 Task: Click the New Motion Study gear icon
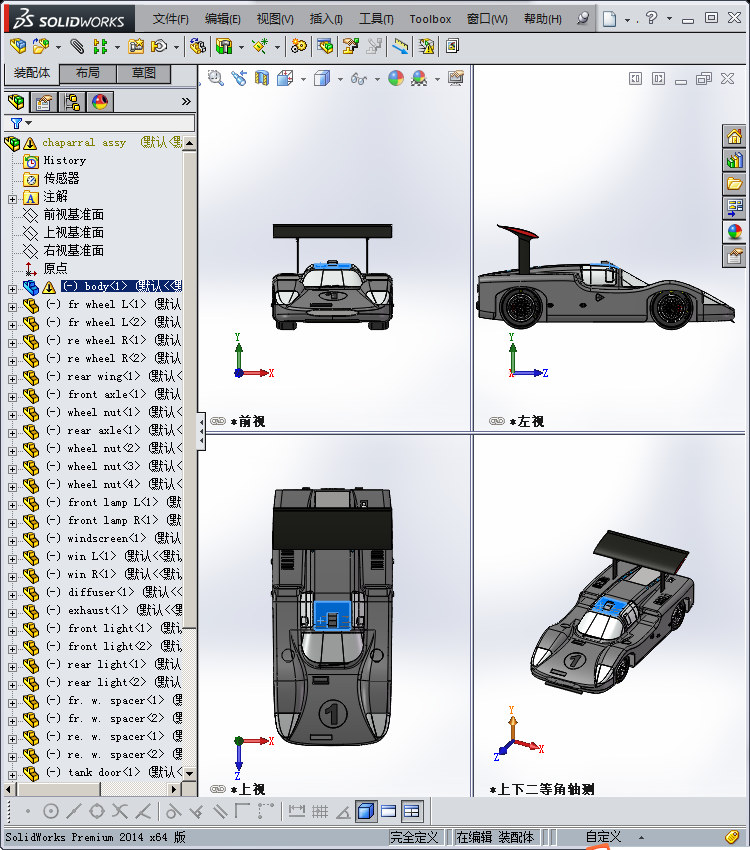(299, 47)
